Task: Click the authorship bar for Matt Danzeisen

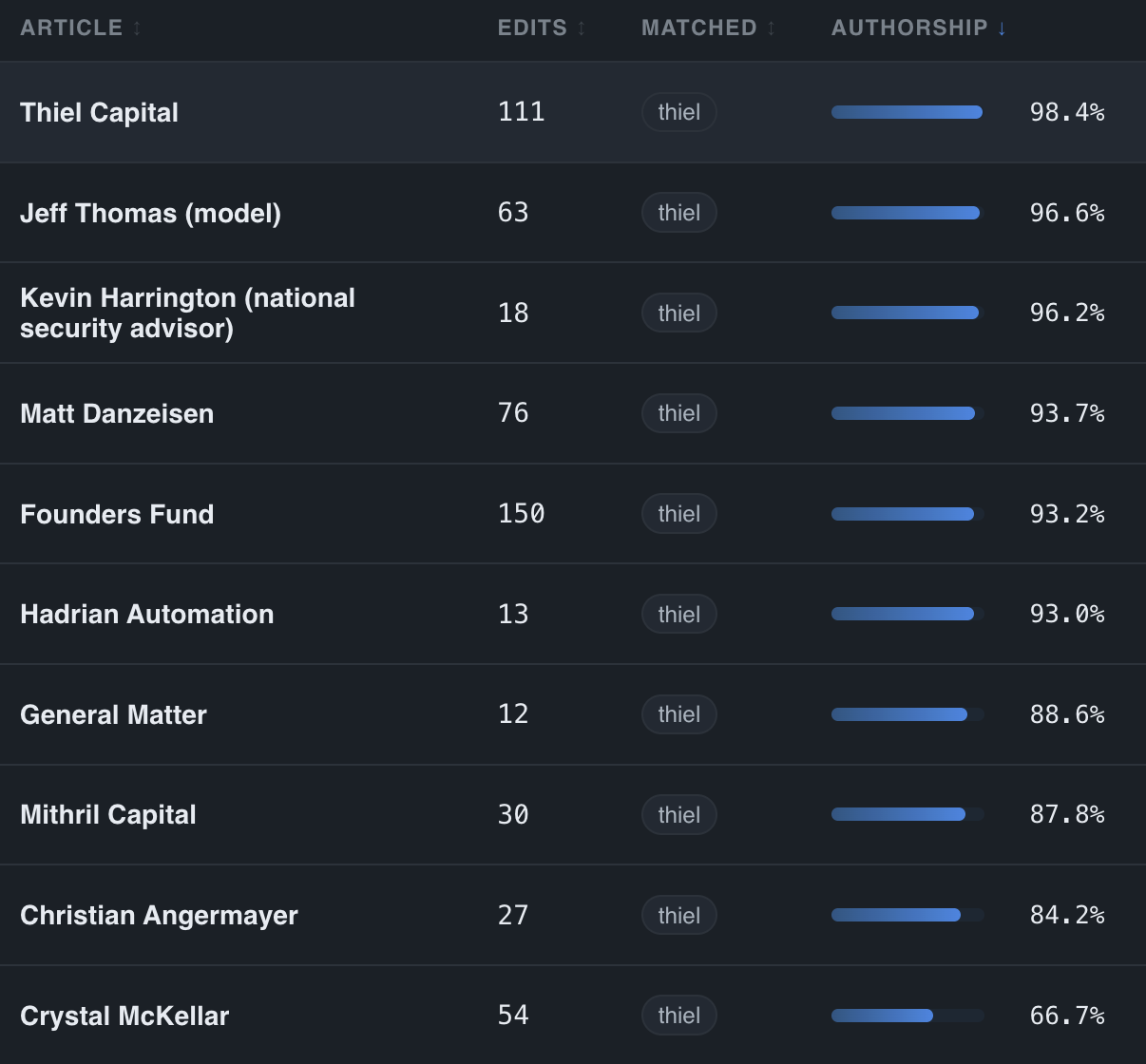Action: tap(907, 413)
